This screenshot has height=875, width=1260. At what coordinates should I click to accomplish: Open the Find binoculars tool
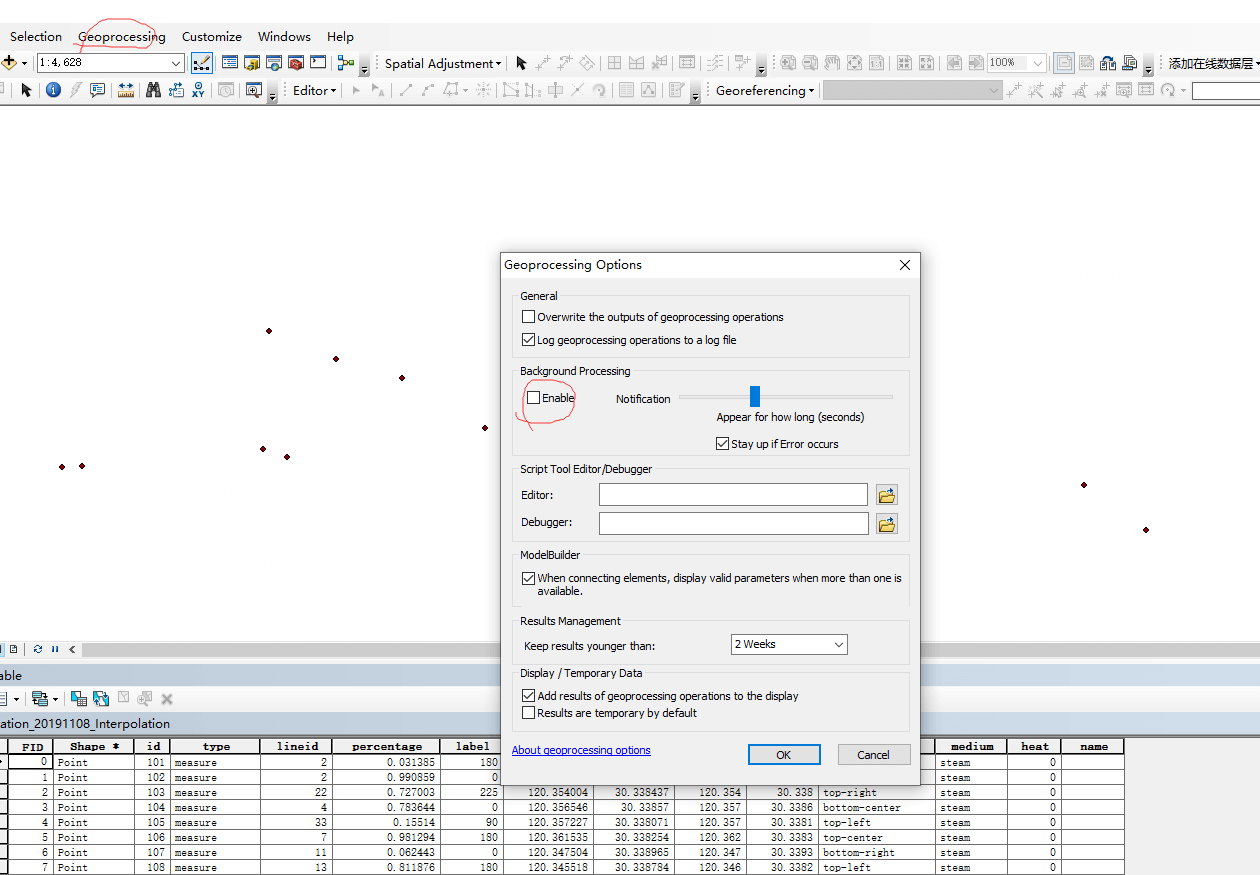tap(153, 90)
